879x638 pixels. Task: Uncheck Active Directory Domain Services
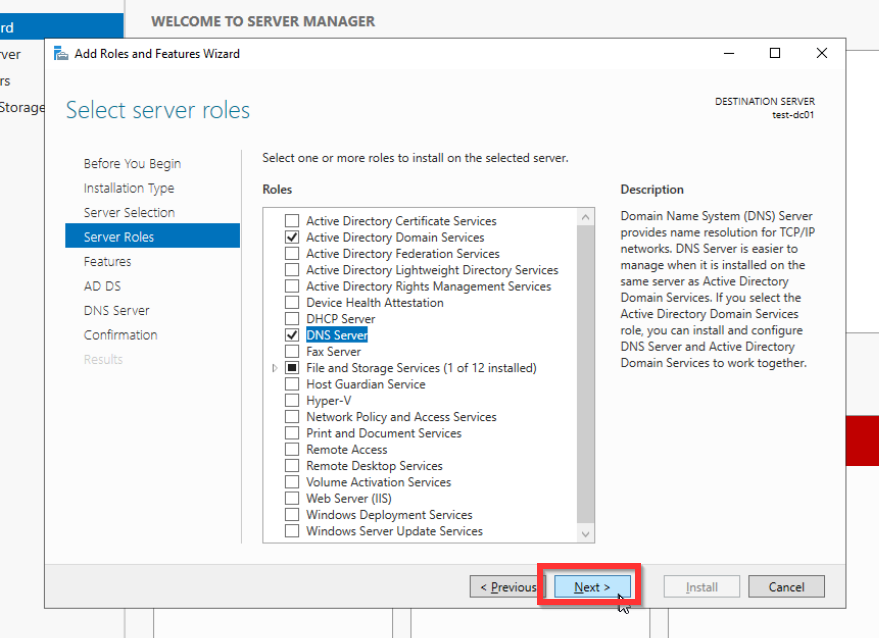point(292,237)
